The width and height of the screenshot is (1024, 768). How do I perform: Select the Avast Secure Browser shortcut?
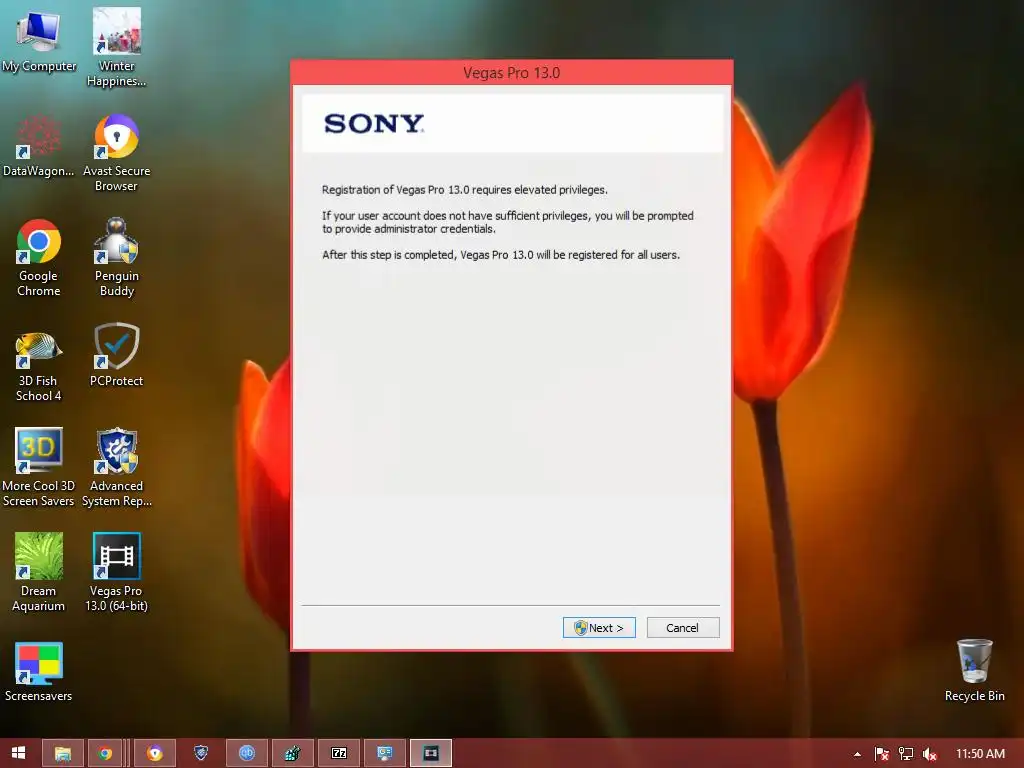point(116,153)
